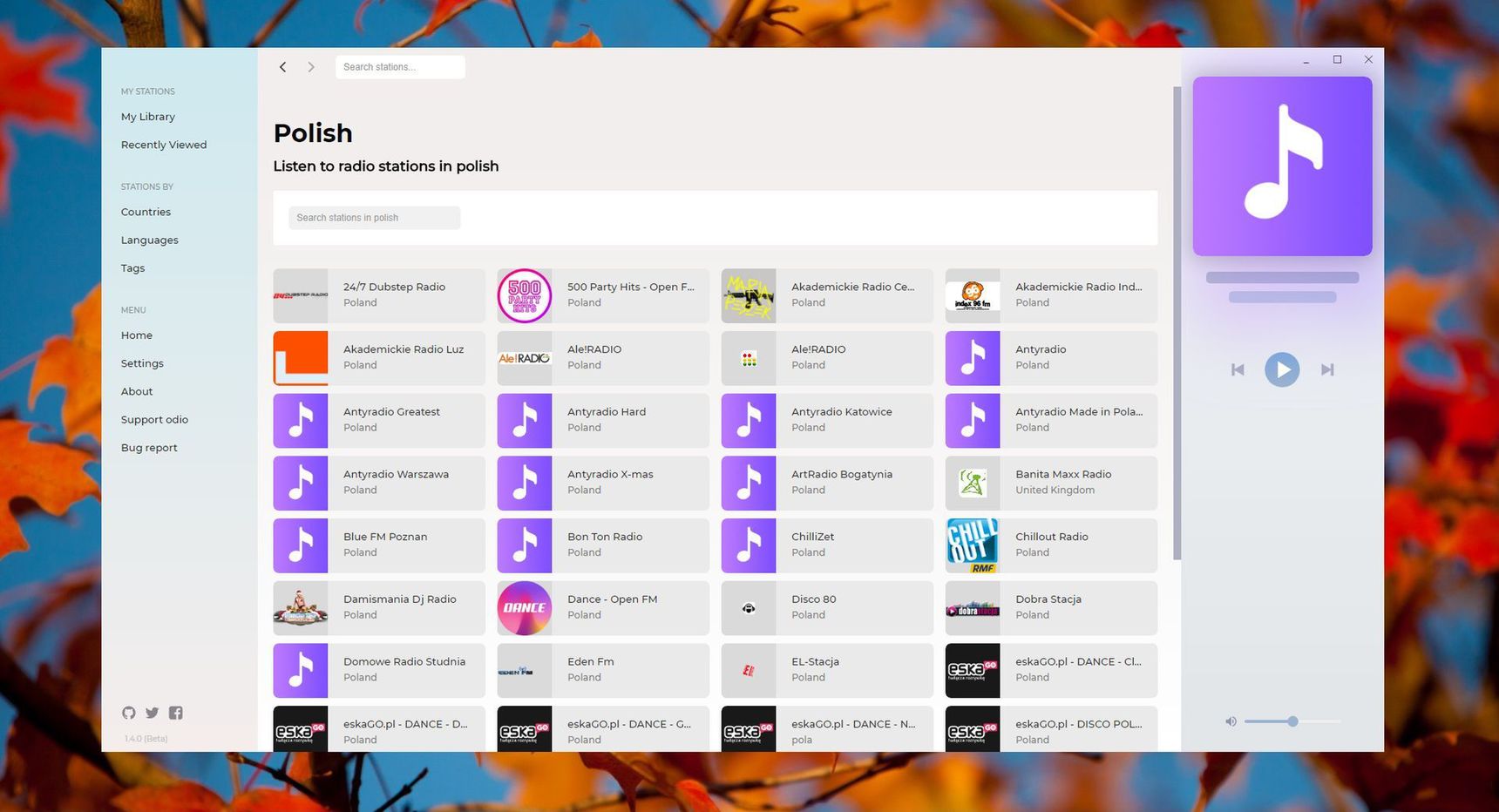The height and width of the screenshot is (812, 1499).
Task: Open My Library in sidebar
Action: click(x=148, y=117)
